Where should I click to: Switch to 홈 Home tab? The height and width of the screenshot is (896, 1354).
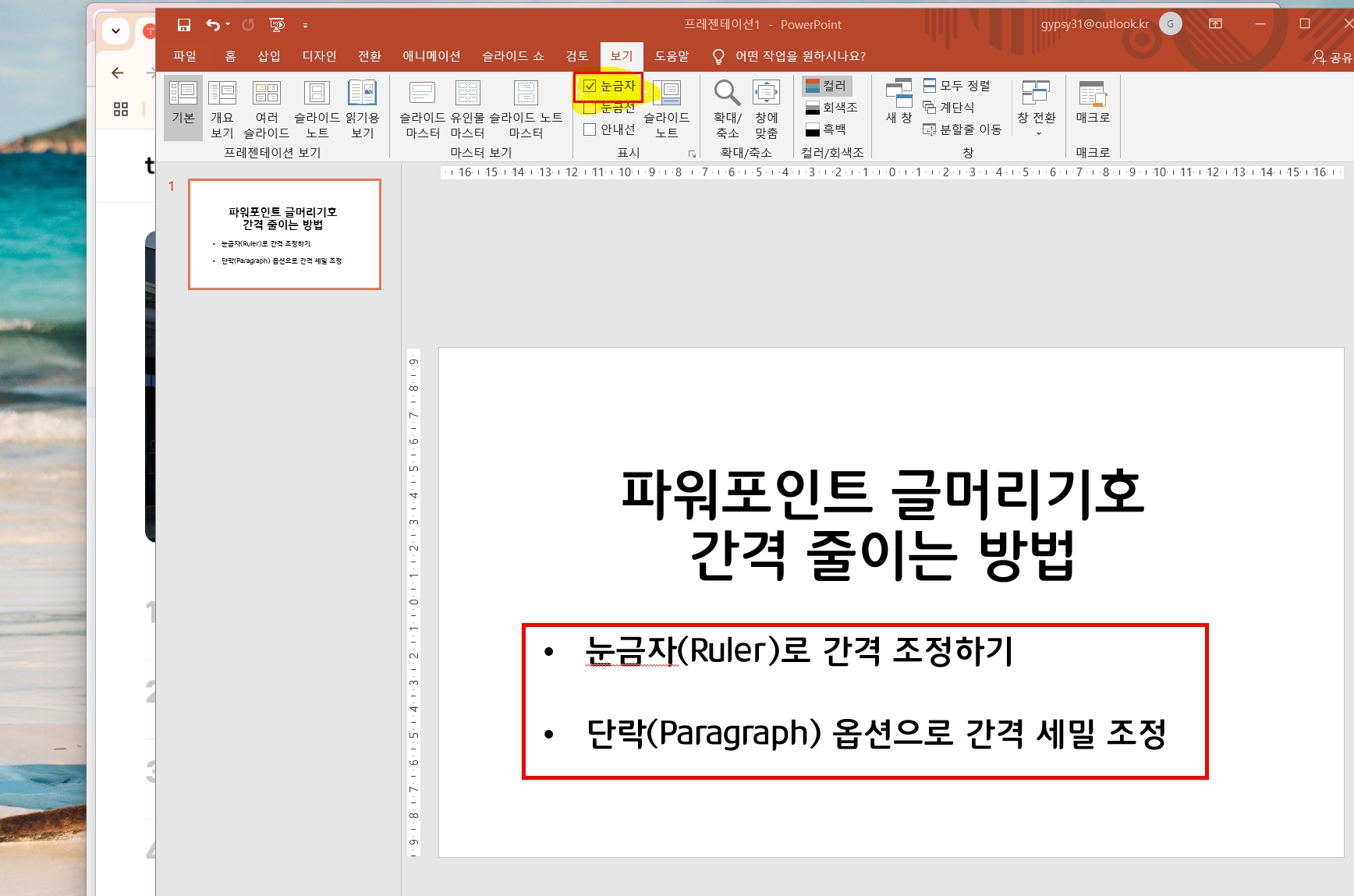pos(230,56)
